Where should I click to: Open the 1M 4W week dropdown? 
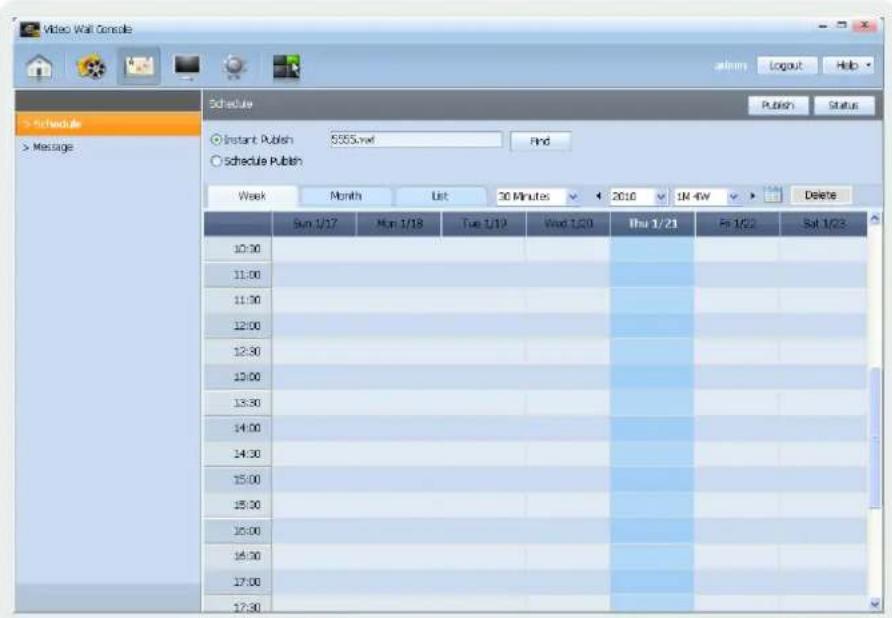(707, 196)
